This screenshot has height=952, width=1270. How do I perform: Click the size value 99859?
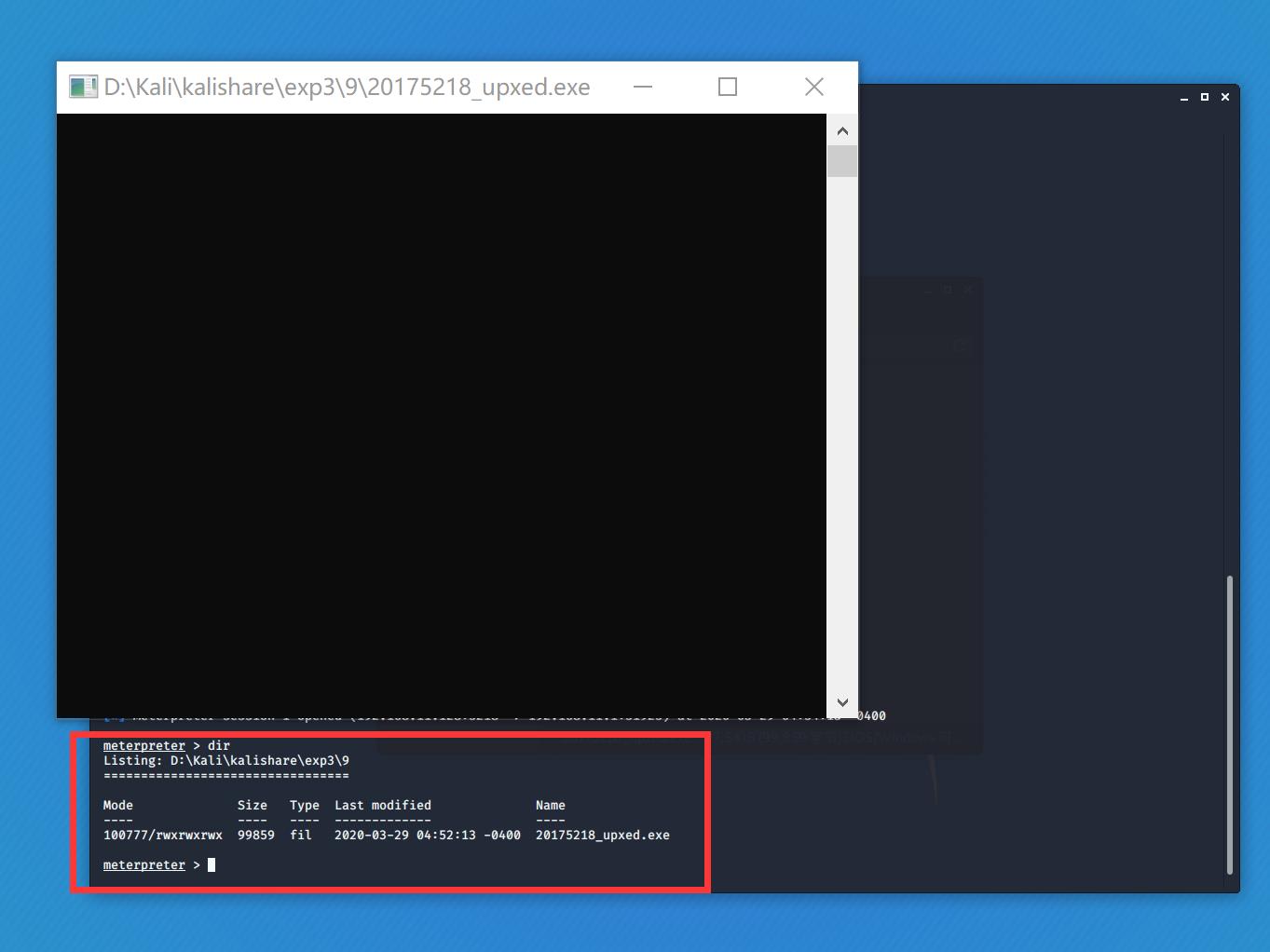click(x=256, y=836)
